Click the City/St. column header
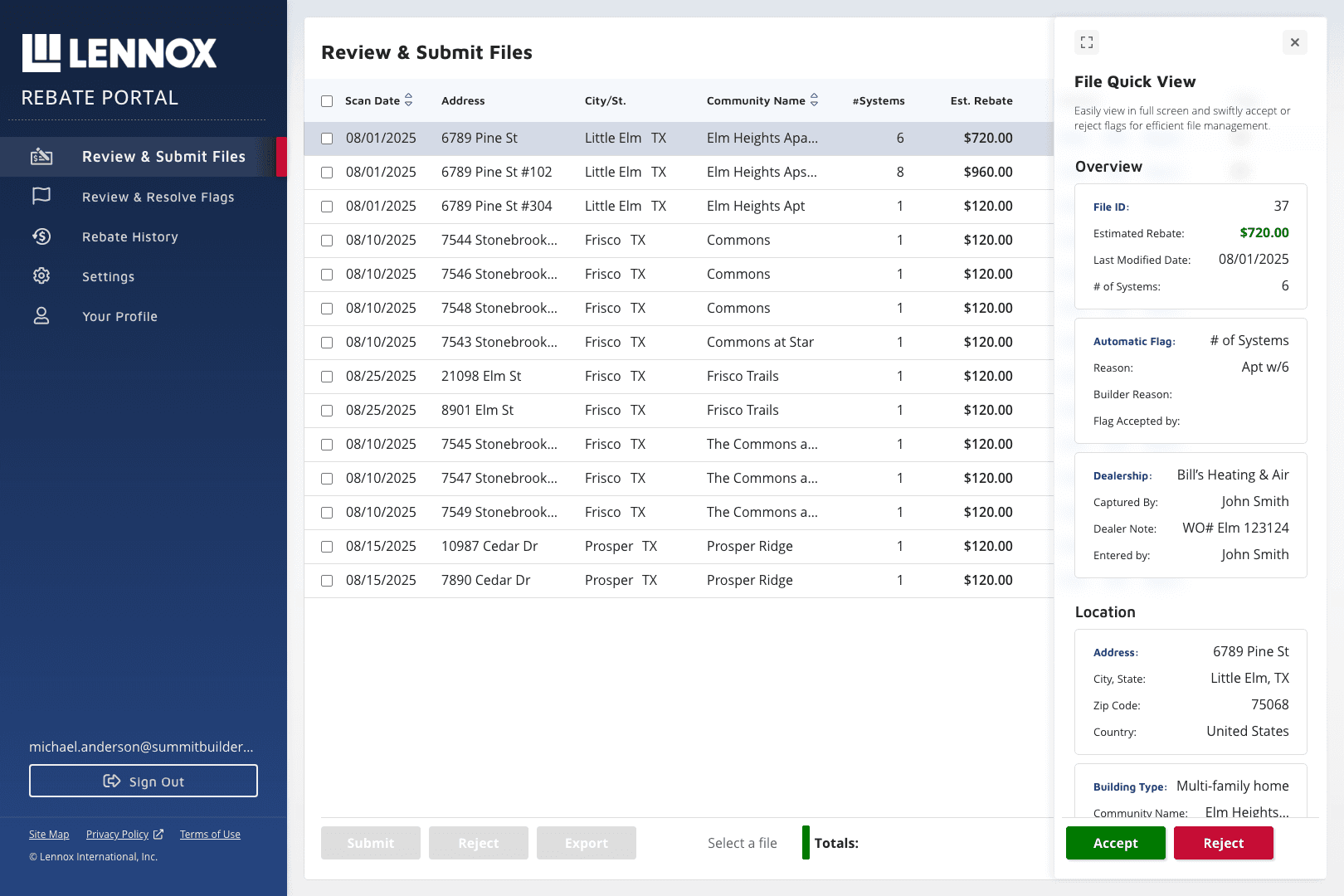This screenshot has height=896, width=1344. 606,100
